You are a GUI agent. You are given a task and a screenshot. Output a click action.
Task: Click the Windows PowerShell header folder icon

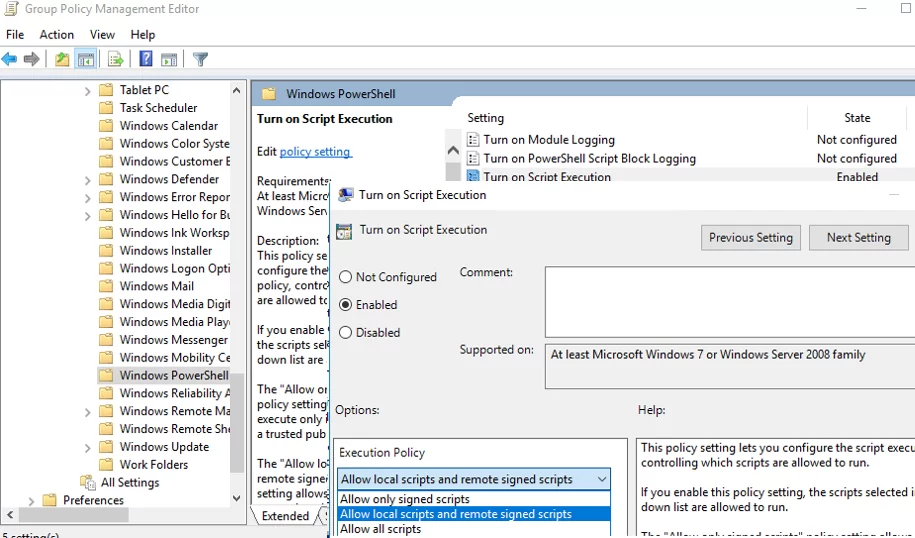pyautogui.click(x=269, y=94)
